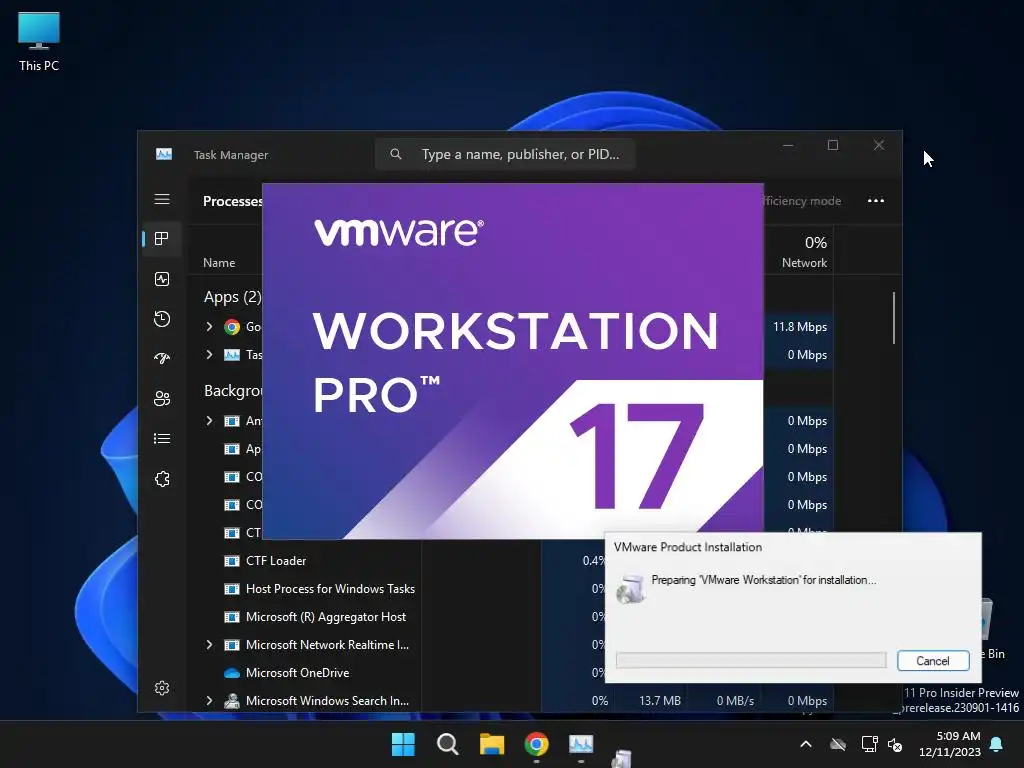Focus the Task Manager search field
The image size is (1024, 768).
[x=505, y=154]
